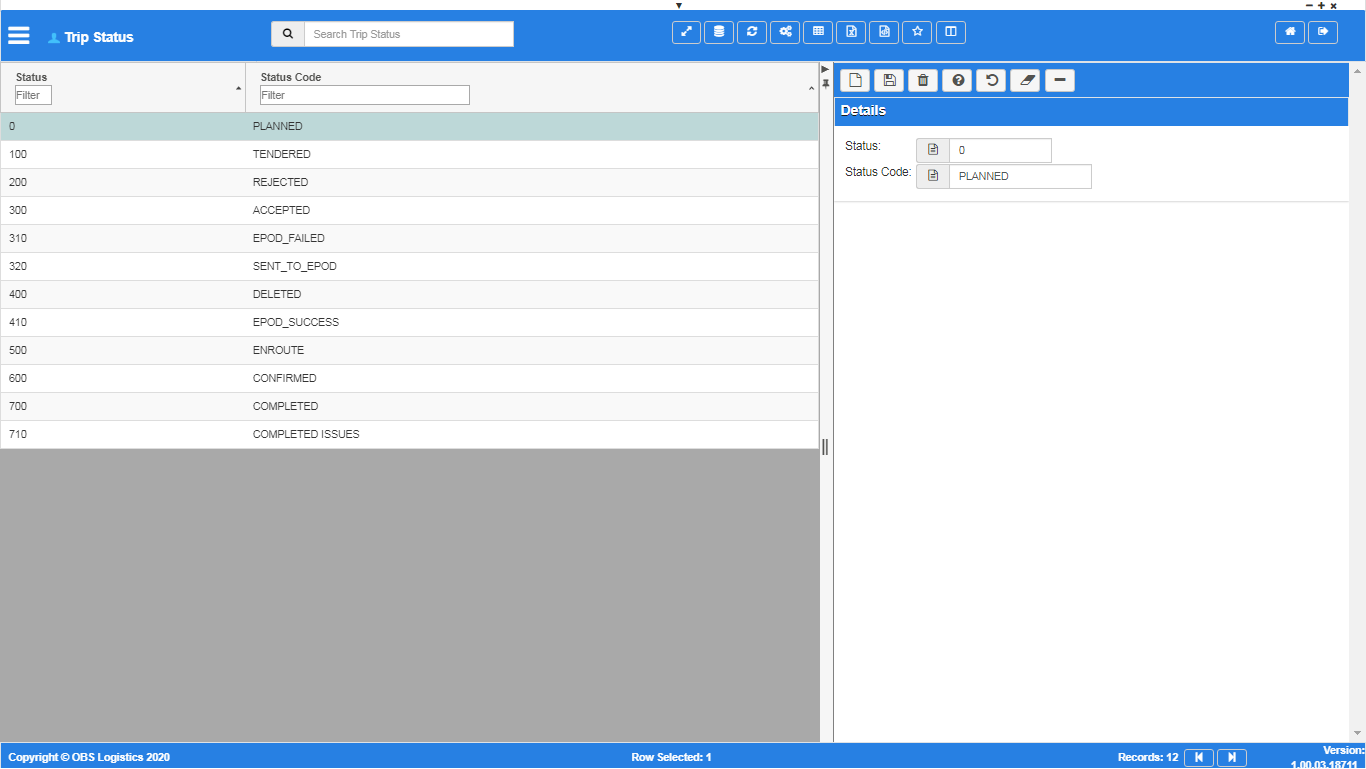The image size is (1366, 769).
Task: Select the PLANNED row
Action: pyautogui.click(x=409, y=126)
